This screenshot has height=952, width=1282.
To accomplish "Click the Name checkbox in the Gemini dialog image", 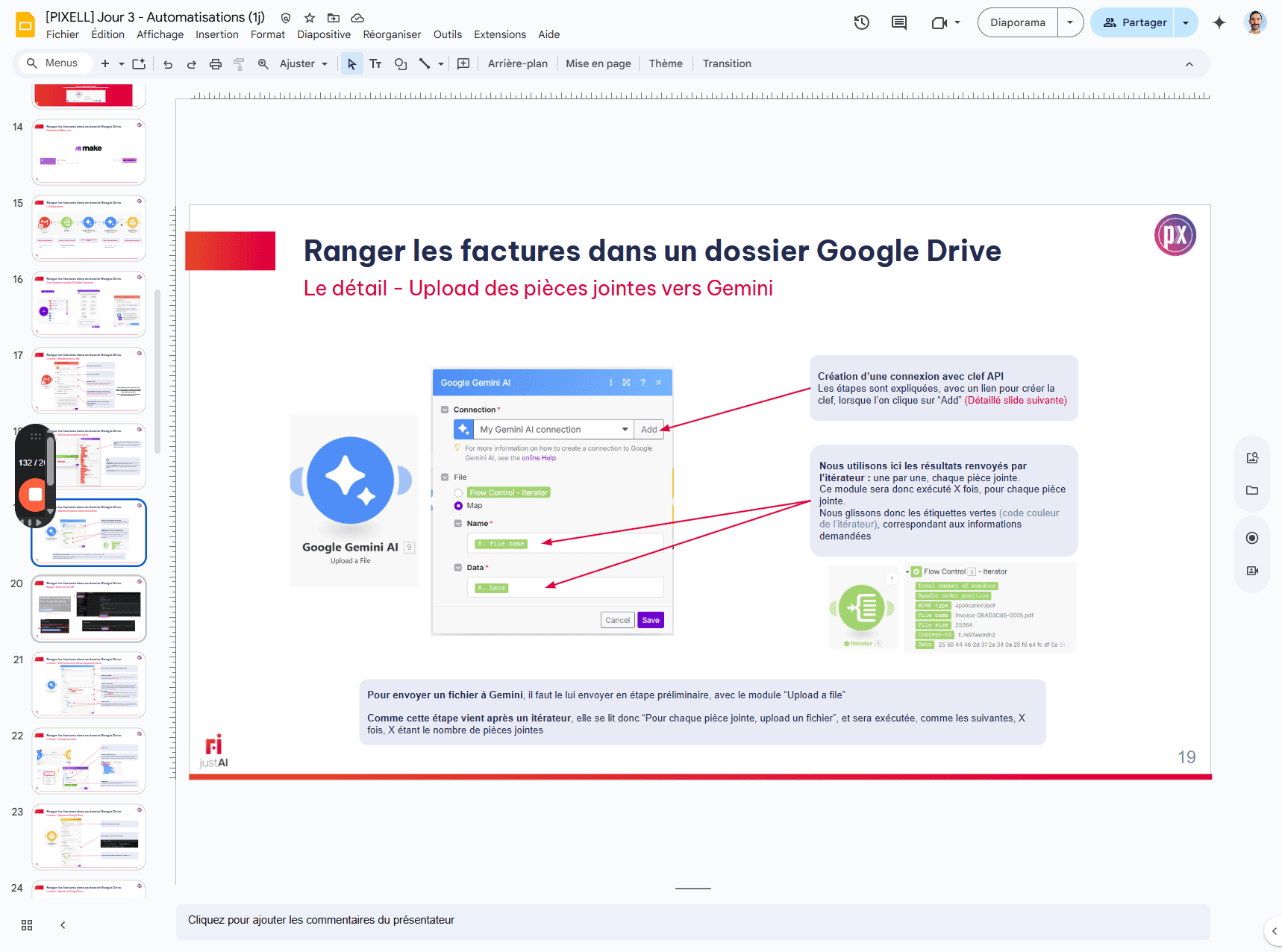I will tap(458, 523).
